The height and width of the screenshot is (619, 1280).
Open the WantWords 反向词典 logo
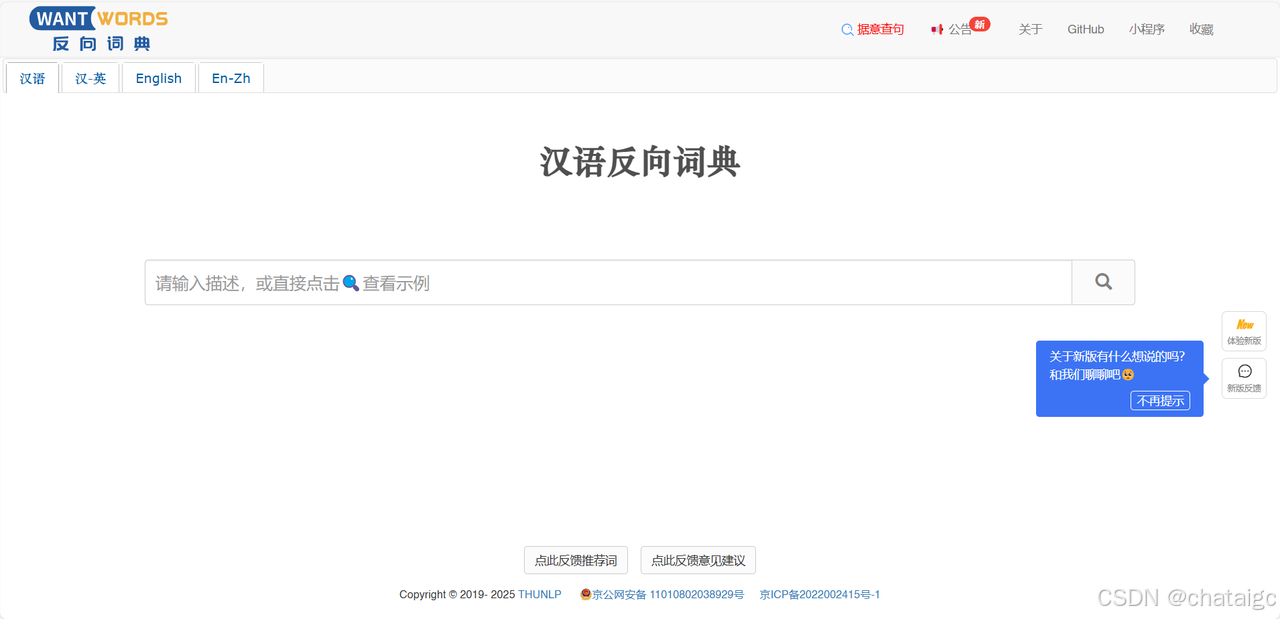99,29
